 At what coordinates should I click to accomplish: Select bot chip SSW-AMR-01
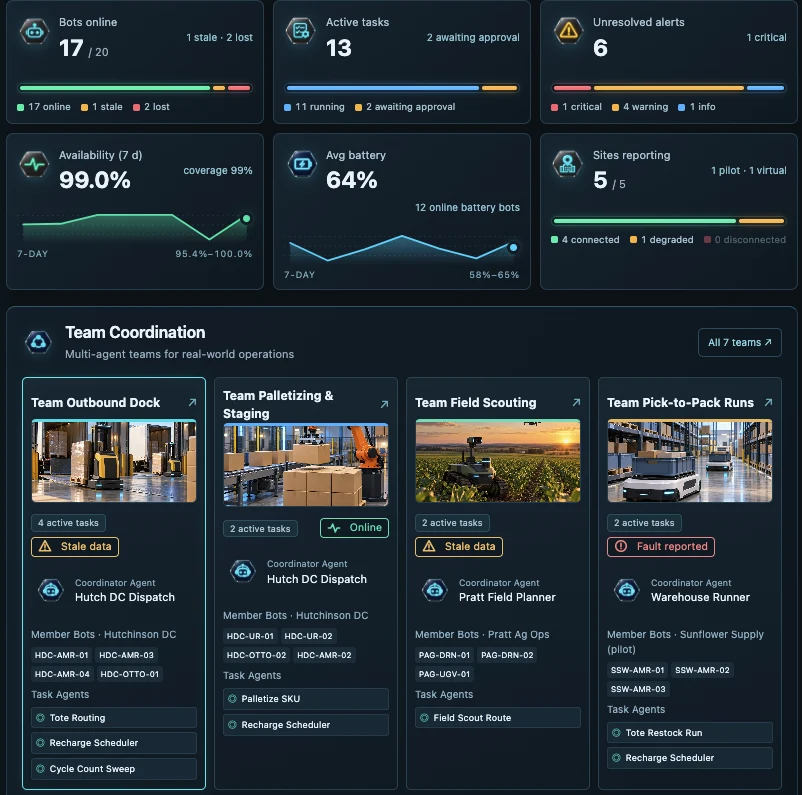click(x=637, y=670)
